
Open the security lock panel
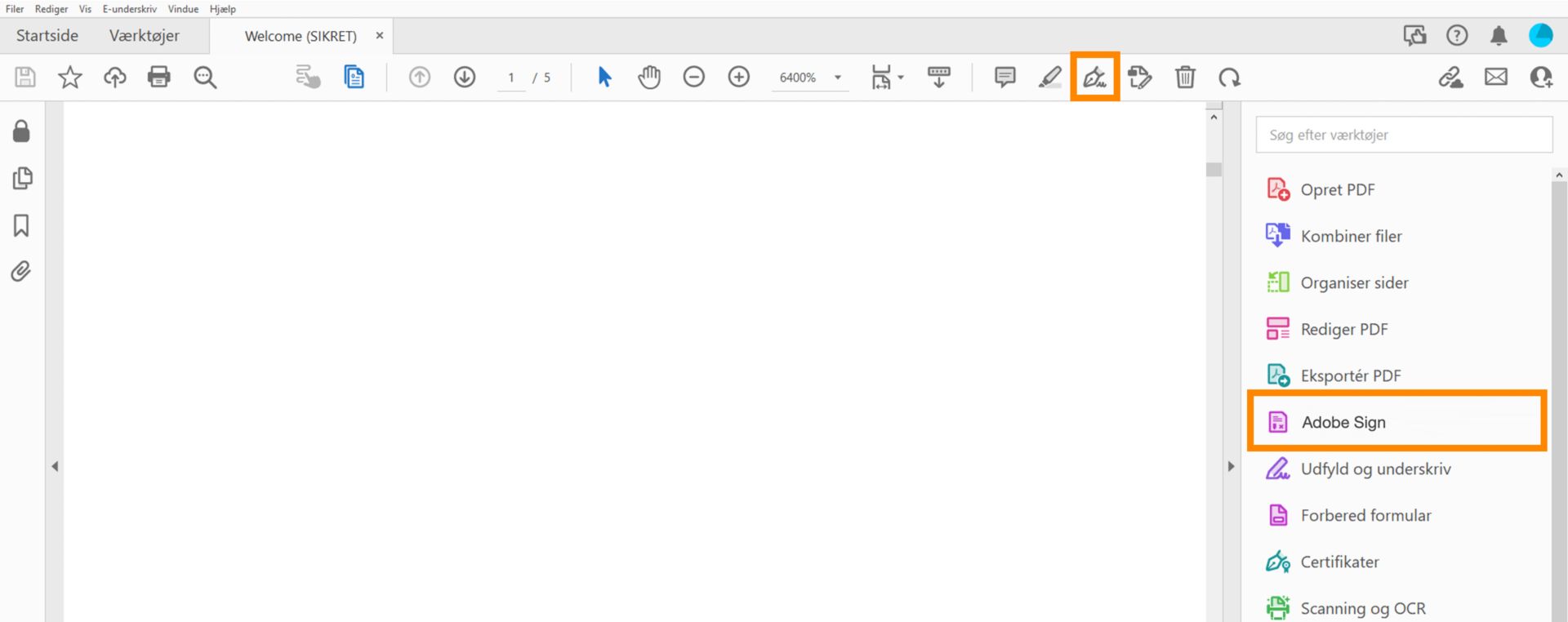point(22,131)
